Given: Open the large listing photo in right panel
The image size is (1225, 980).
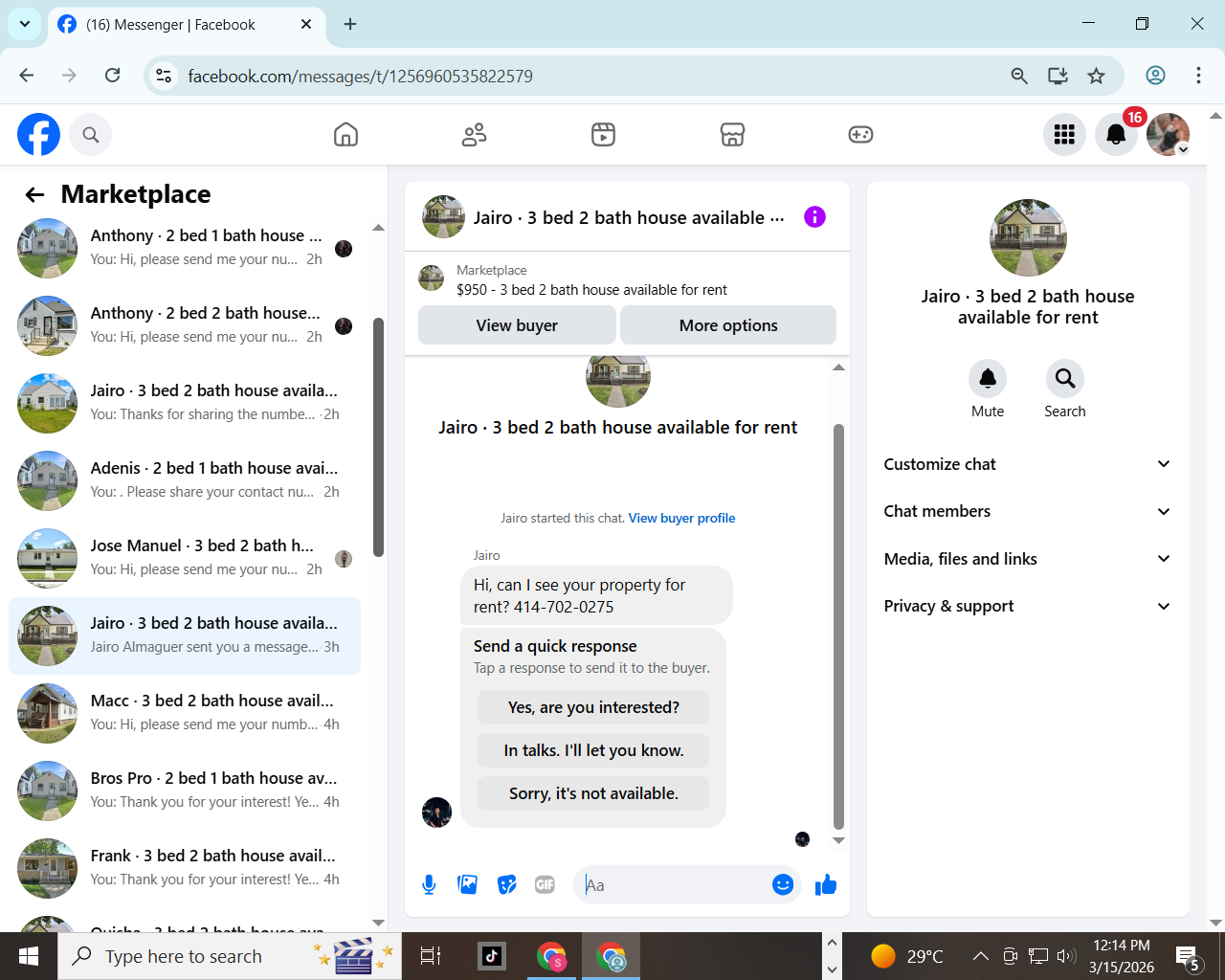Looking at the screenshot, I should (x=1028, y=237).
